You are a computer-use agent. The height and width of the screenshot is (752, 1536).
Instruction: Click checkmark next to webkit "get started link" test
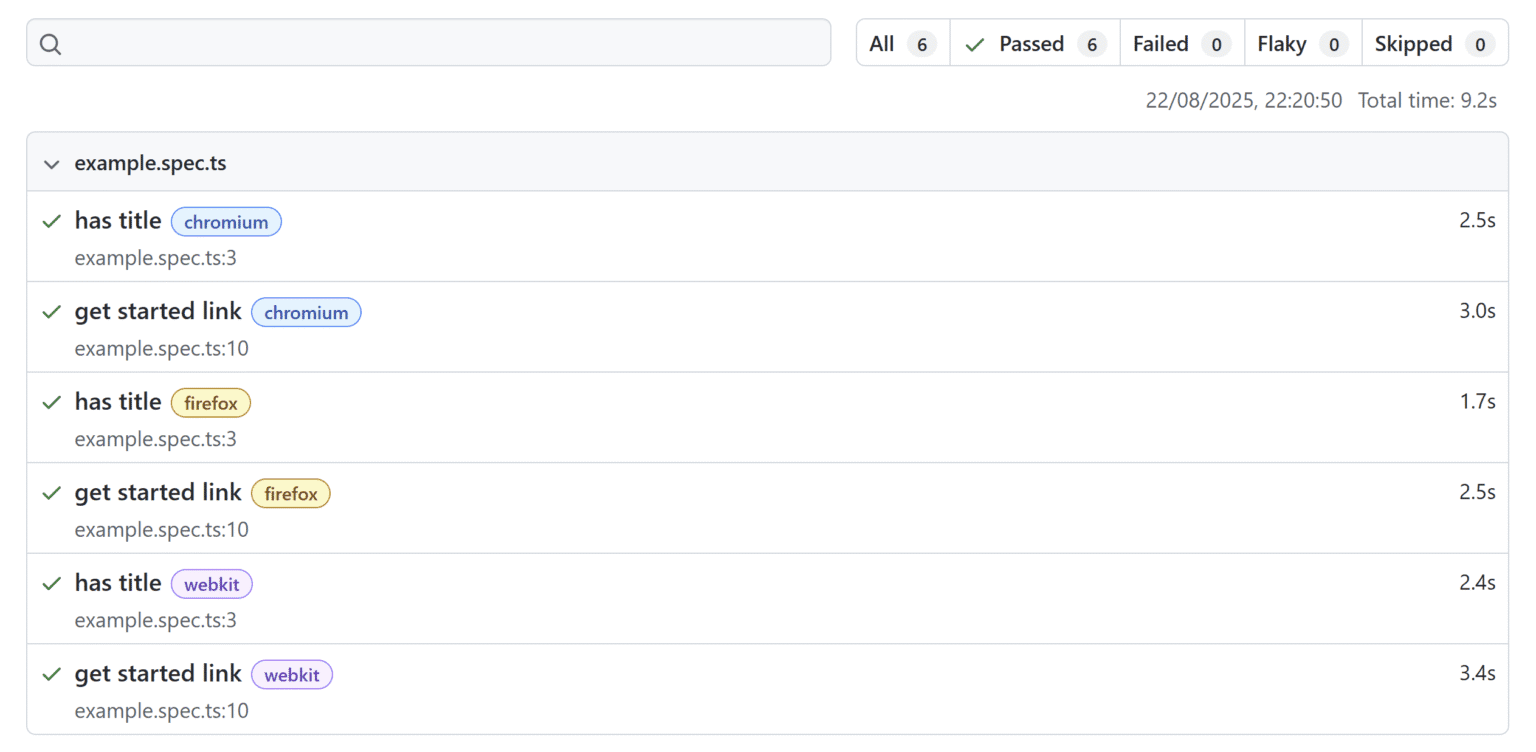pos(51,673)
